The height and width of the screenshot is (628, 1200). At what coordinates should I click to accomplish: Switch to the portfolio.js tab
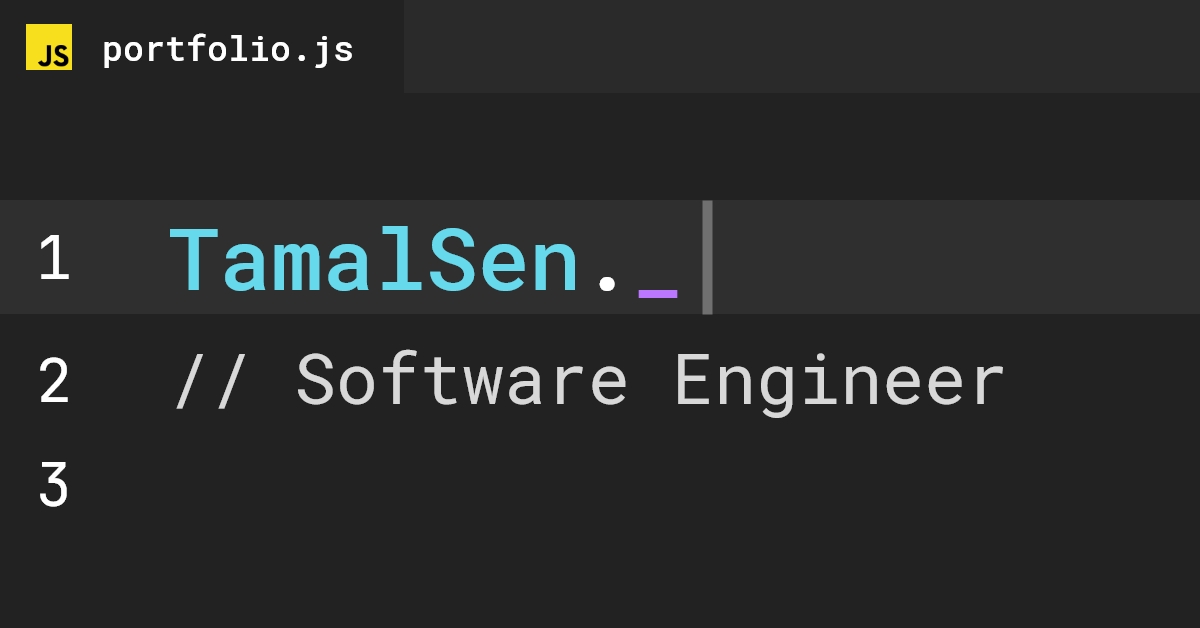[228, 46]
